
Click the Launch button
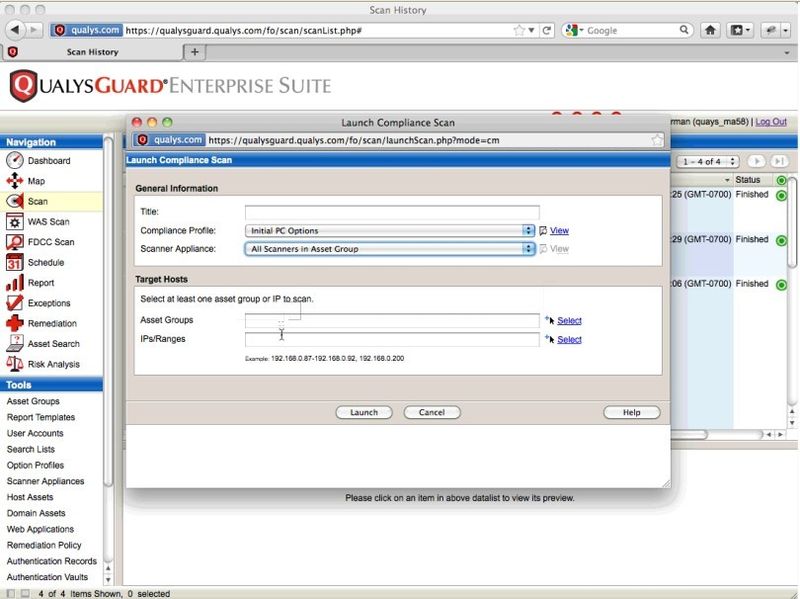click(364, 412)
